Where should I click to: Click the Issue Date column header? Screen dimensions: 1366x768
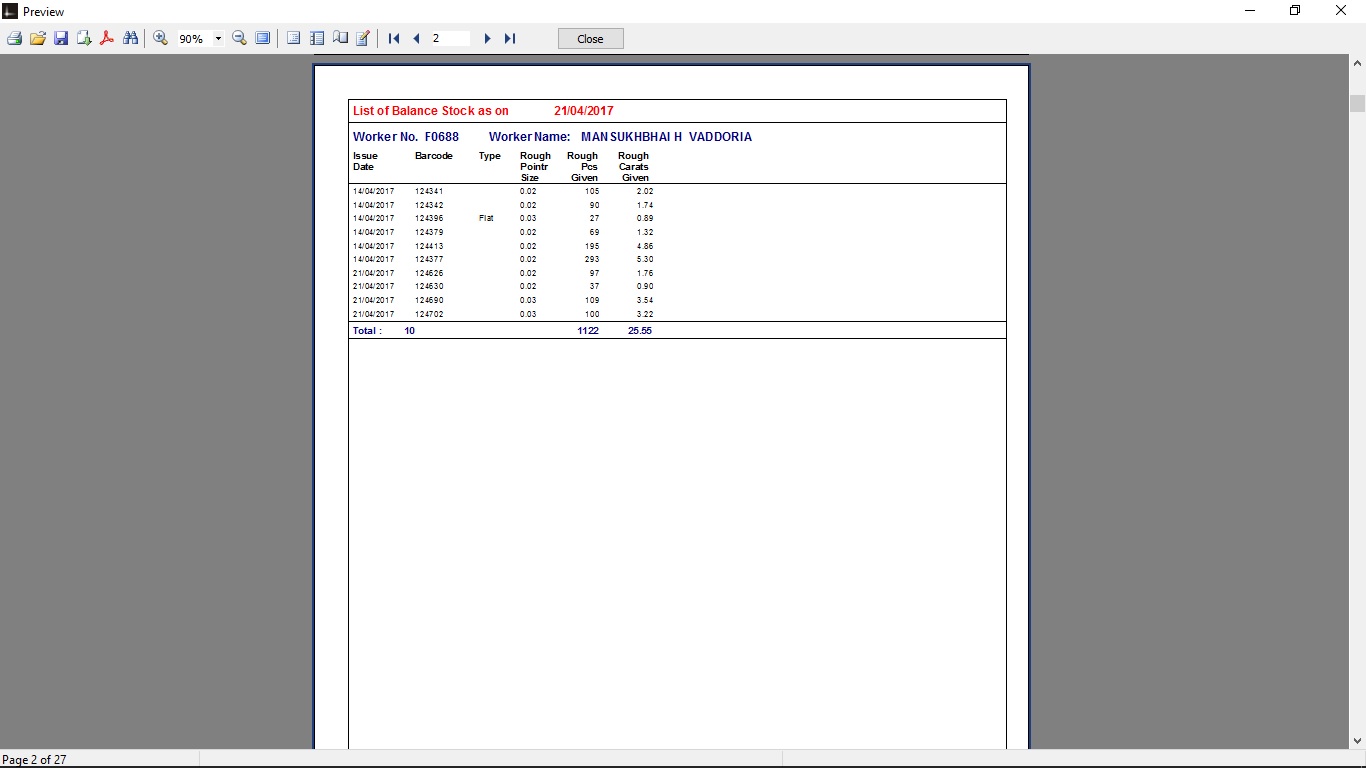(x=366, y=161)
